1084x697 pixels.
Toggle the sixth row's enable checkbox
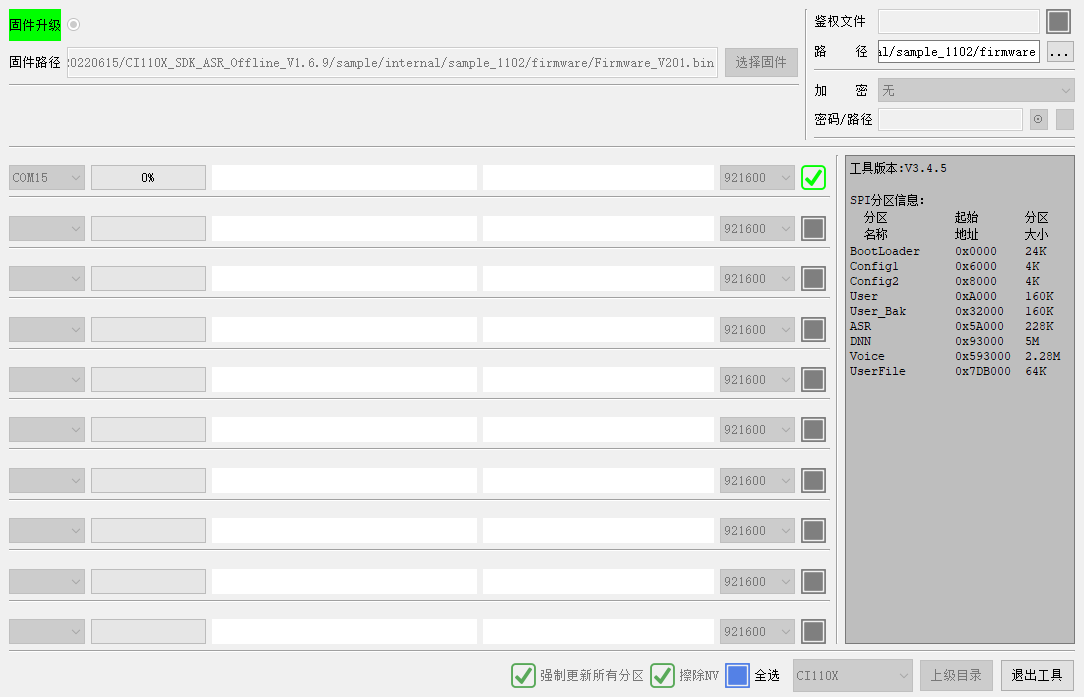click(813, 429)
